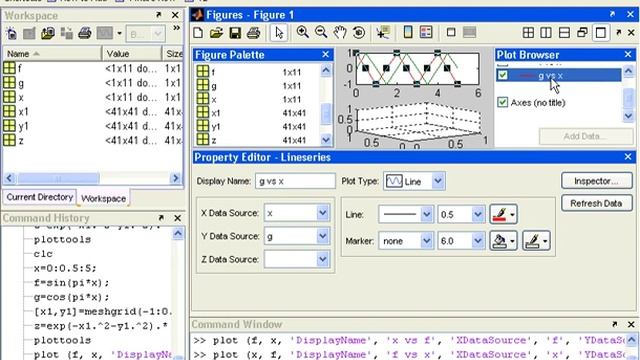Switch to the Workspace tab
Screen dimensions: 640x360
tap(103, 198)
